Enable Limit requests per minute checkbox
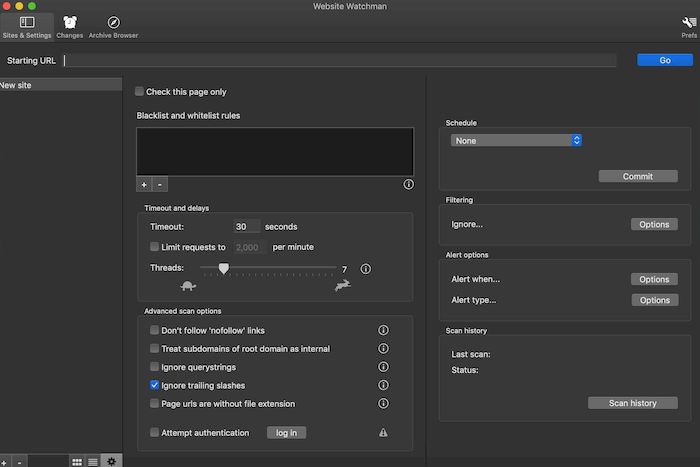 (155, 246)
